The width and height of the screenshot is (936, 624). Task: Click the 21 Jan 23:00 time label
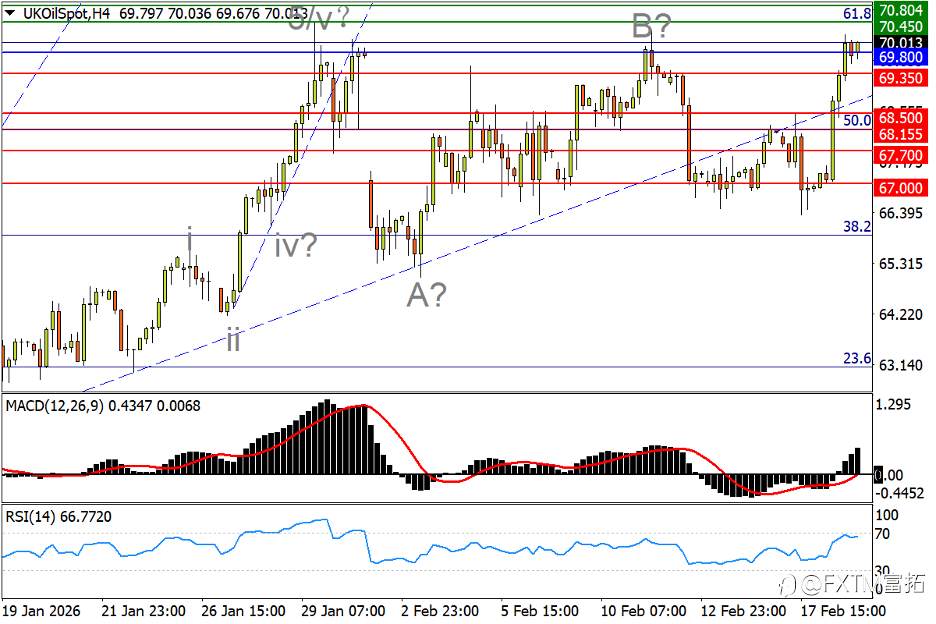click(143, 611)
